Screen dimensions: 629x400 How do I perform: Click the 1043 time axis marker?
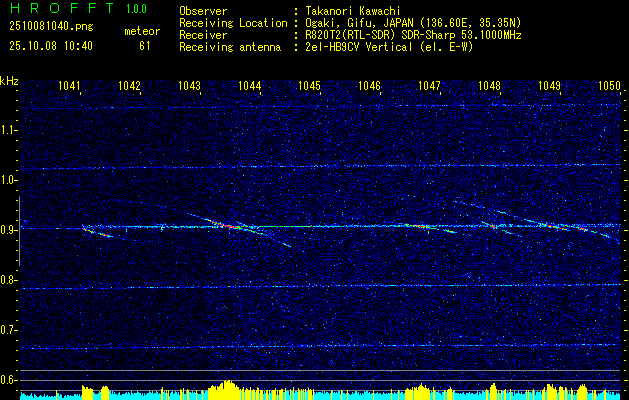(189, 85)
